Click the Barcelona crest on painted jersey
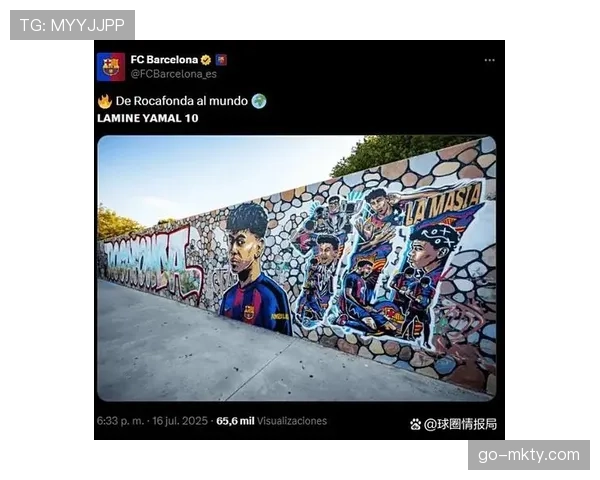The image size is (600, 480). click(x=249, y=312)
